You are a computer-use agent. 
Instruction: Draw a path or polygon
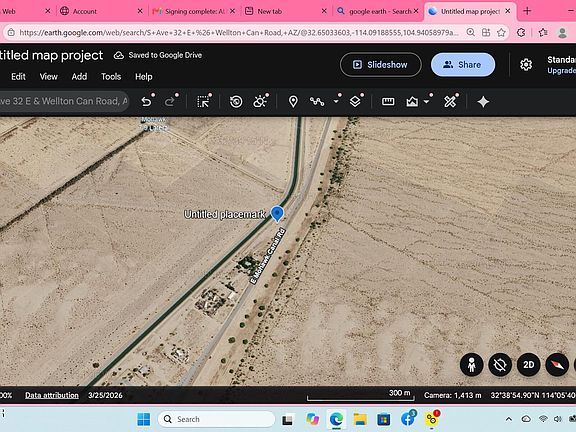point(317,101)
